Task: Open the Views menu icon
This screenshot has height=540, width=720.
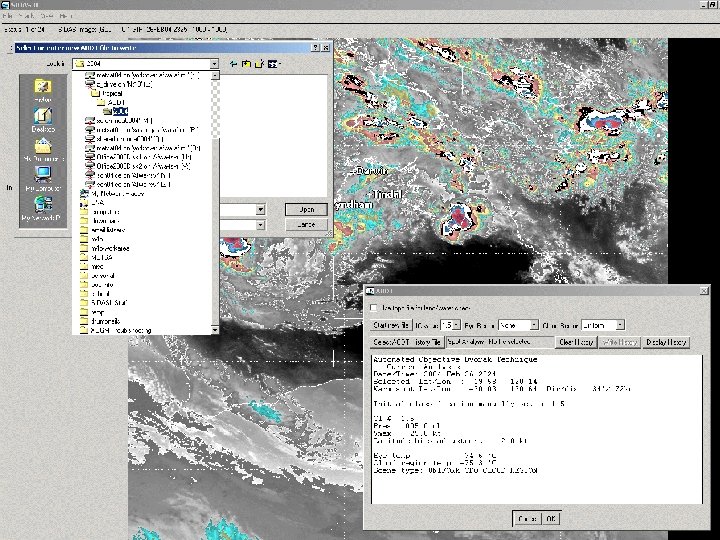Action: [x=274, y=64]
